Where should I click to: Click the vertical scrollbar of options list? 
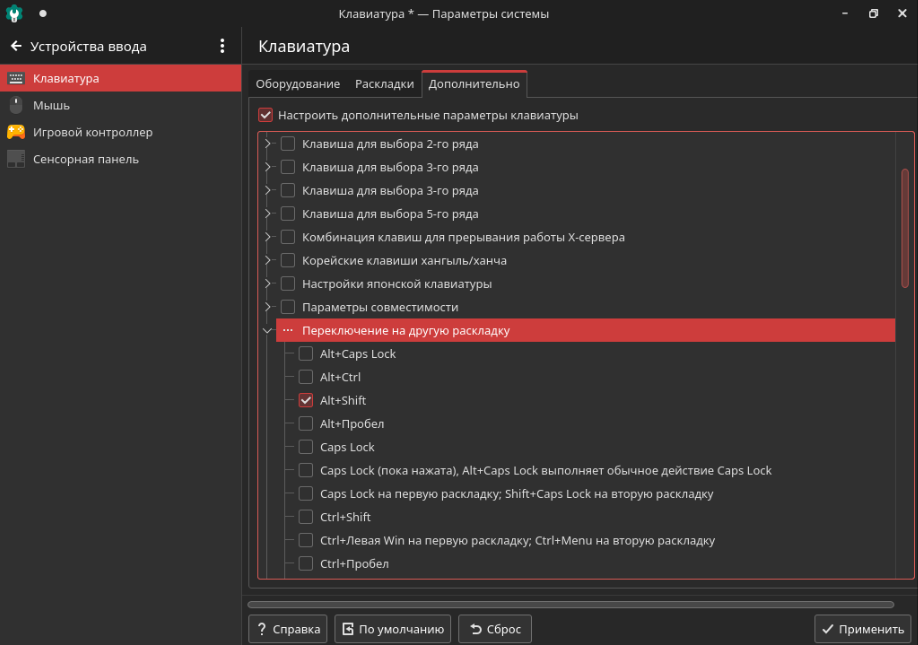click(905, 230)
